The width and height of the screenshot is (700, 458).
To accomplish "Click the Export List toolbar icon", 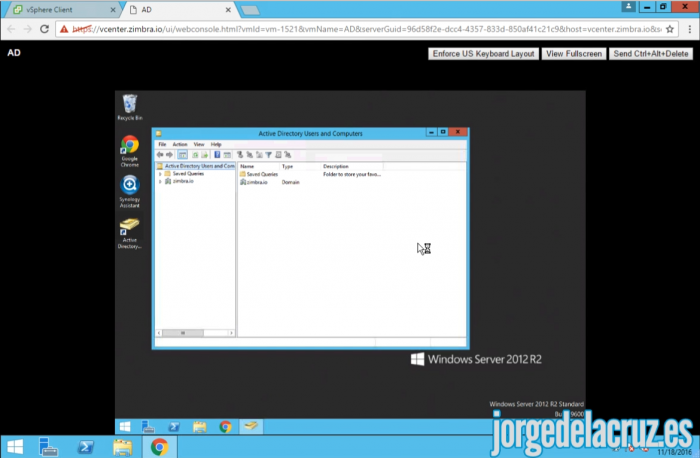I will [x=204, y=155].
